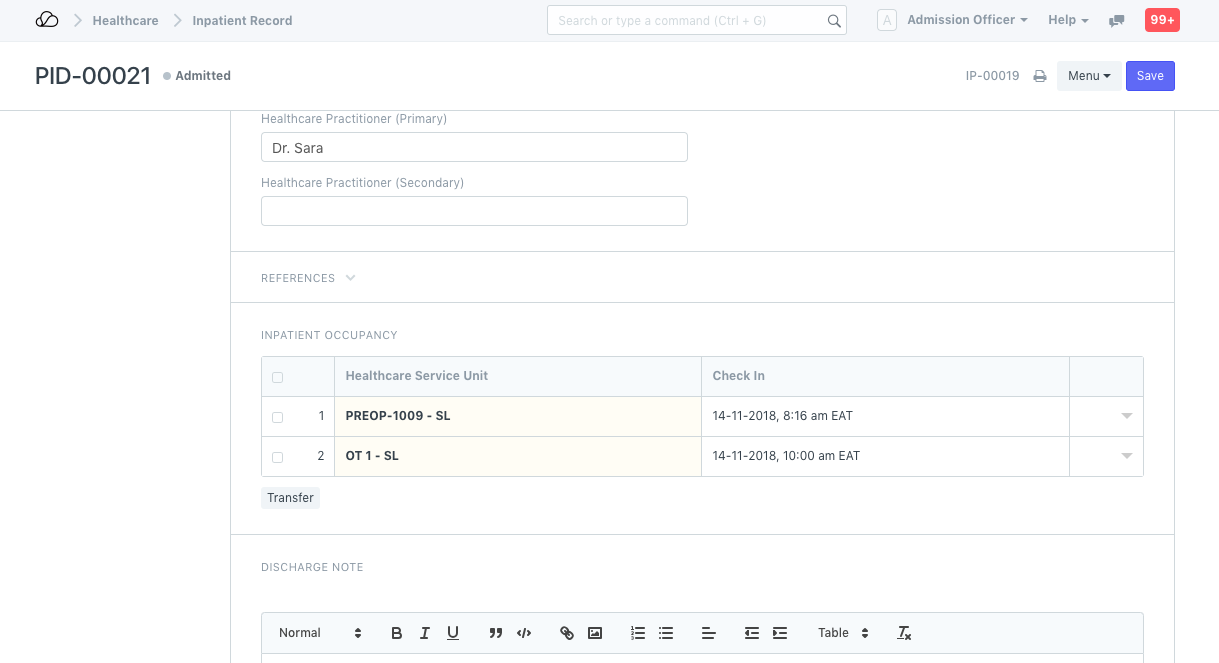Insert a code block in the editor
The image size is (1219, 663).
[523, 632]
